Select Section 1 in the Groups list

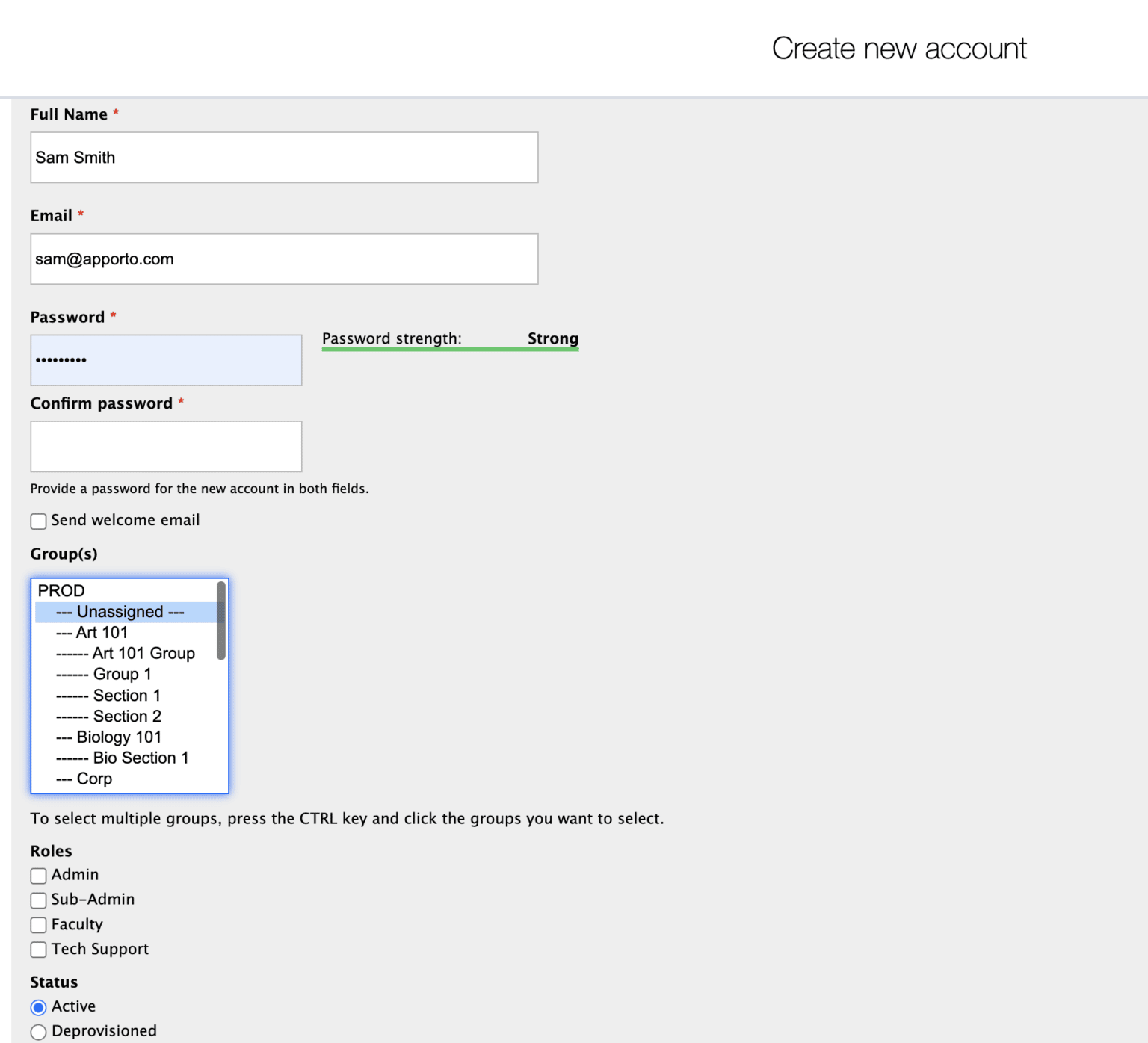[x=109, y=696]
